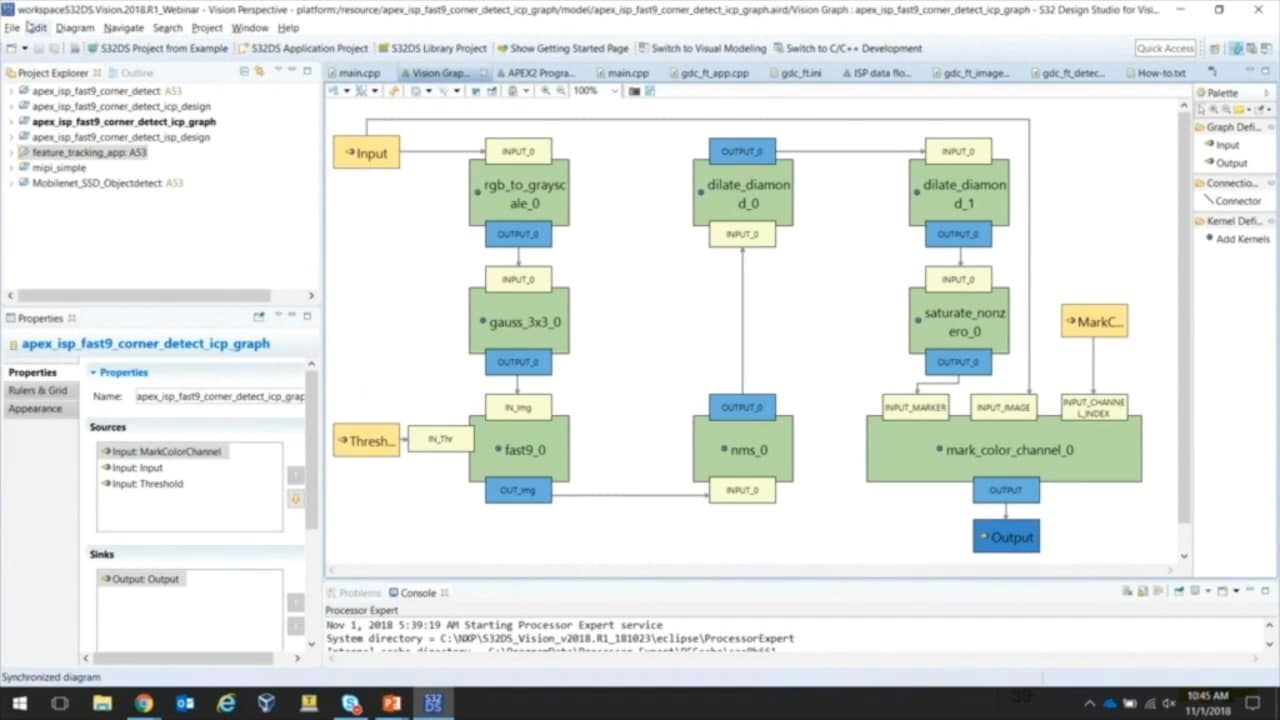Click Link with Editor in Project Explorer

[x=259, y=73]
